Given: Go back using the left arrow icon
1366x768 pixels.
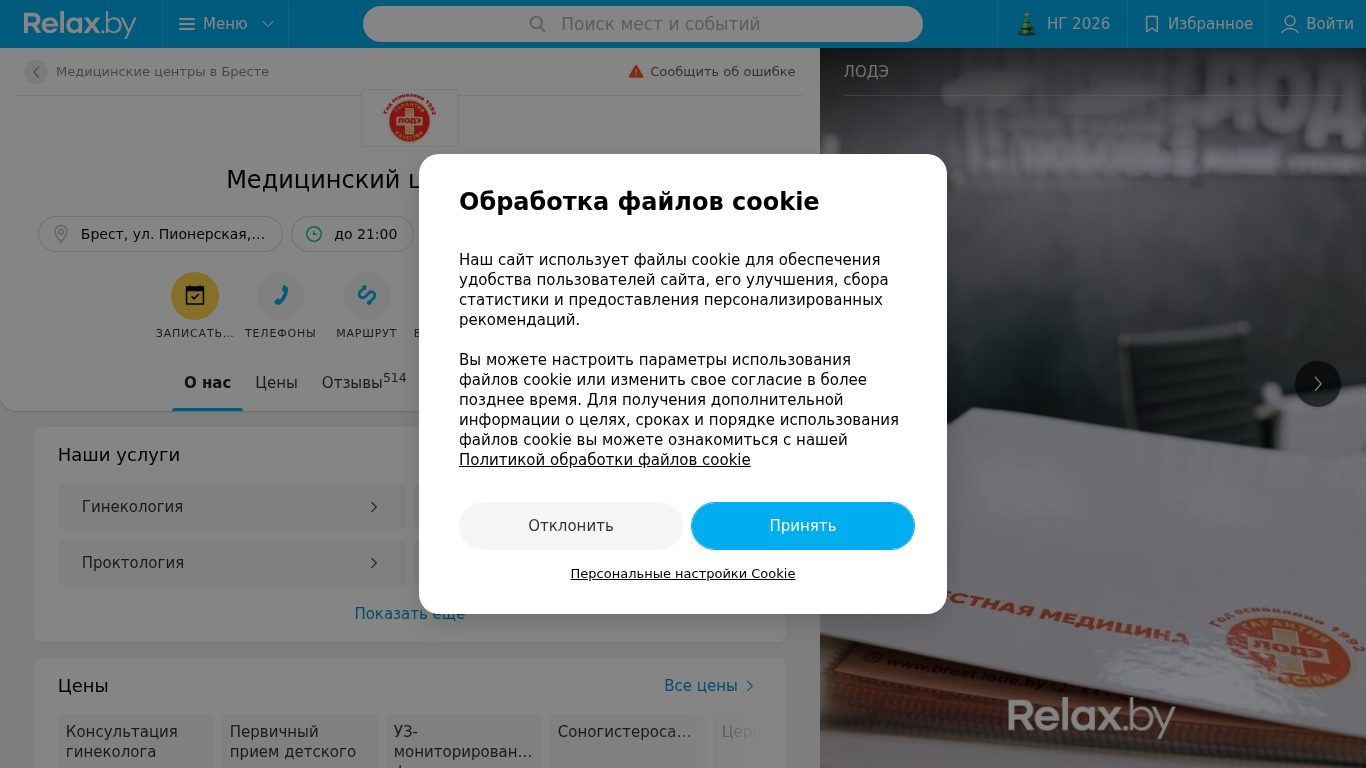Looking at the screenshot, I should tap(36, 72).
